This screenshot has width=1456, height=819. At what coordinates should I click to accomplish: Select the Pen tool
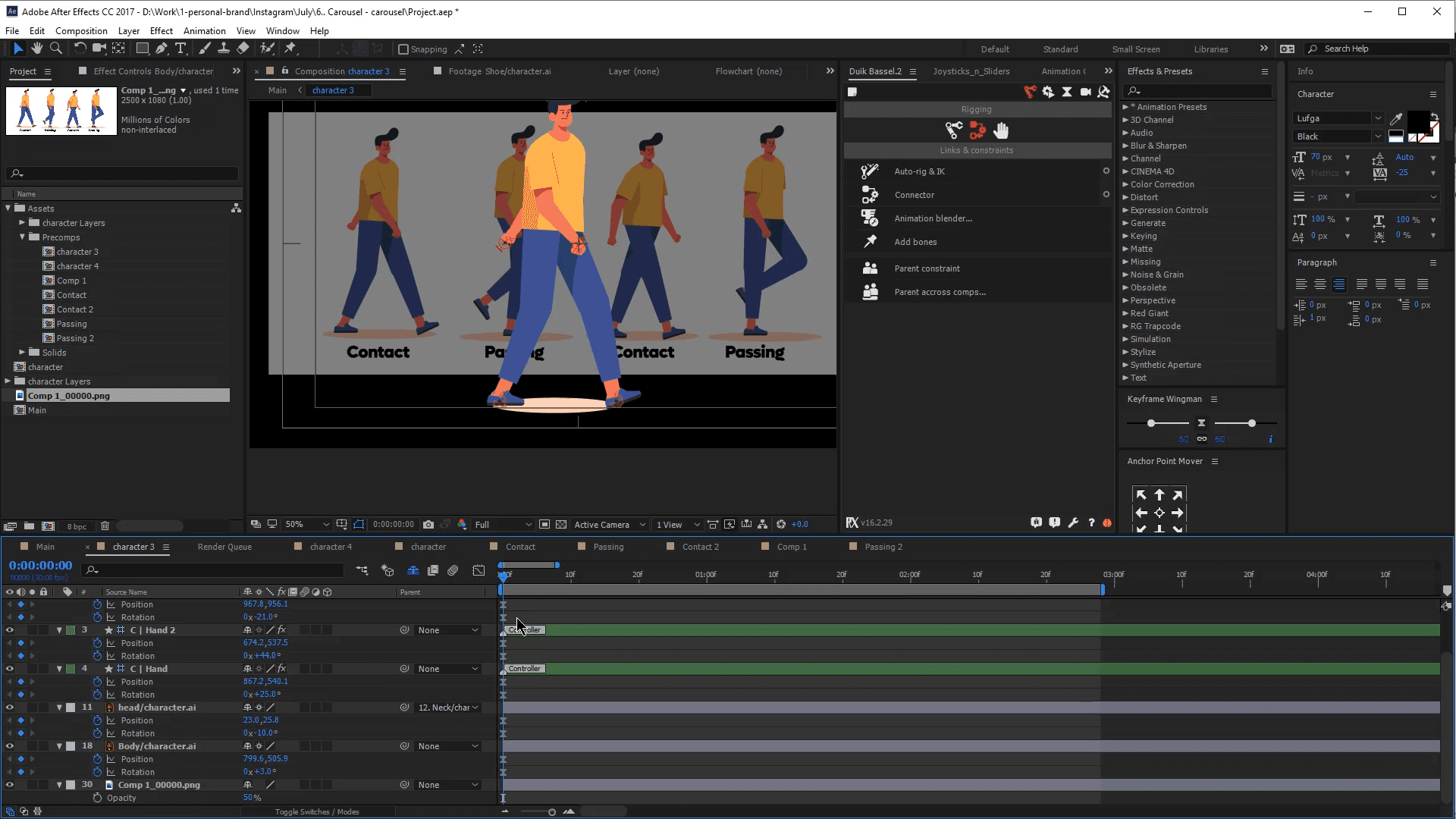161,49
